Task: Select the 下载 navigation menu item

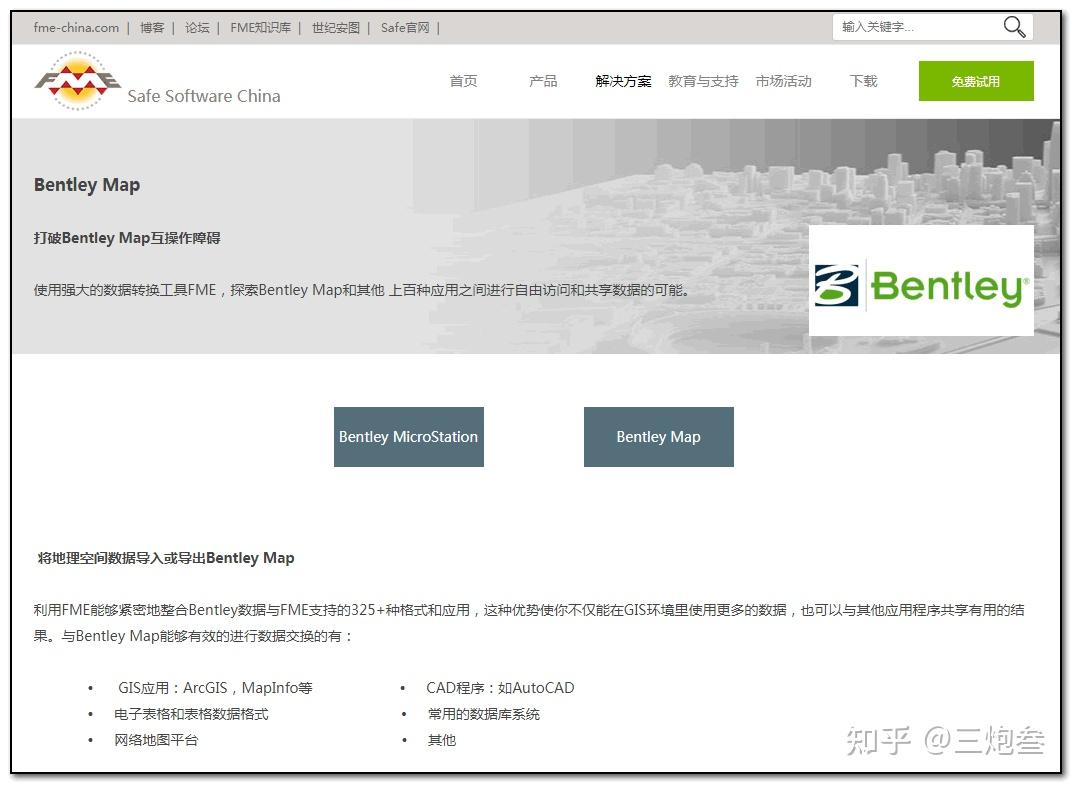Action: point(864,81)
